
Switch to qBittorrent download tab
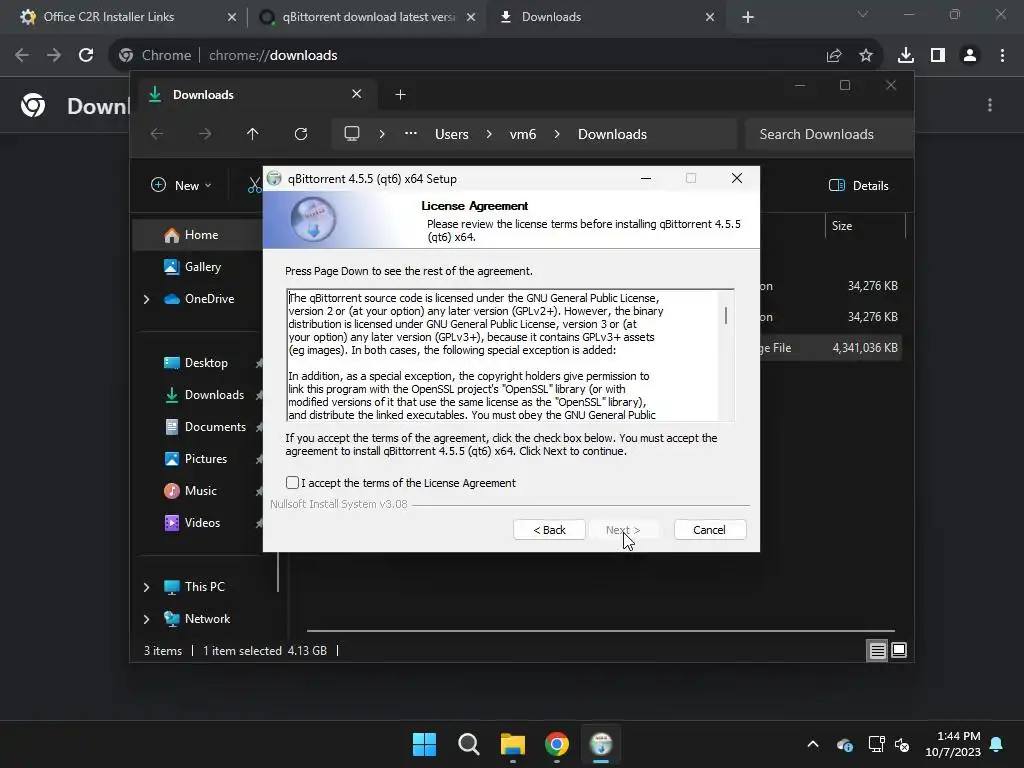coord(368,17)
